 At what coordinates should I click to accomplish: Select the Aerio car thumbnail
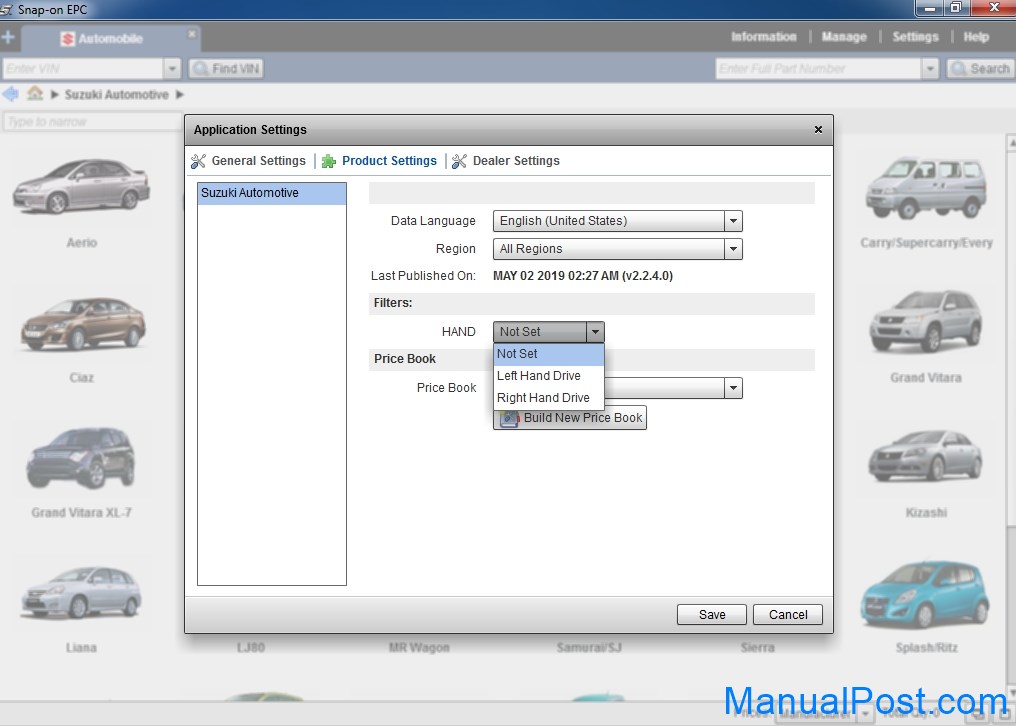point(82,187)
